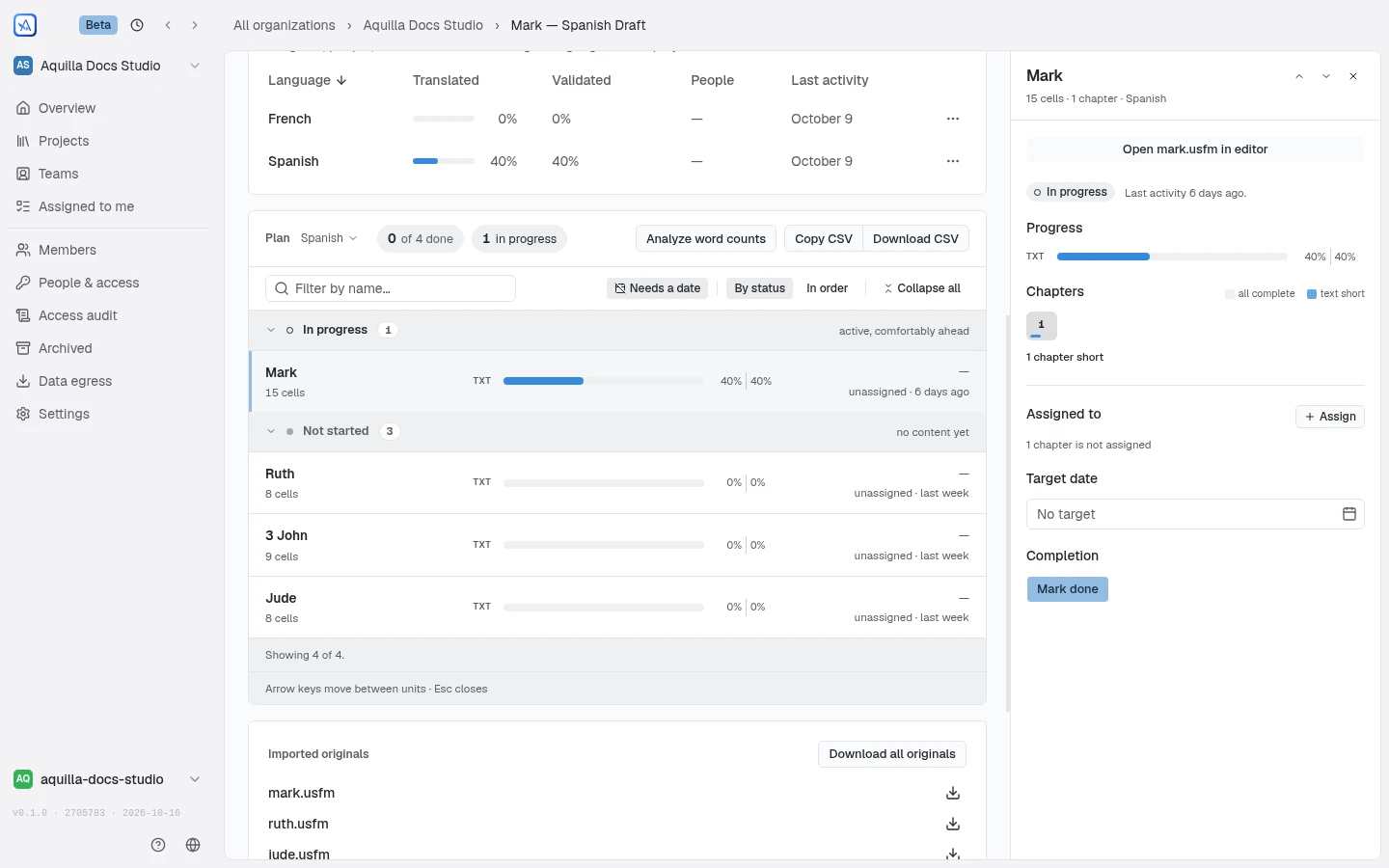Go forward with the right chevron arrow

coord(195,25)
